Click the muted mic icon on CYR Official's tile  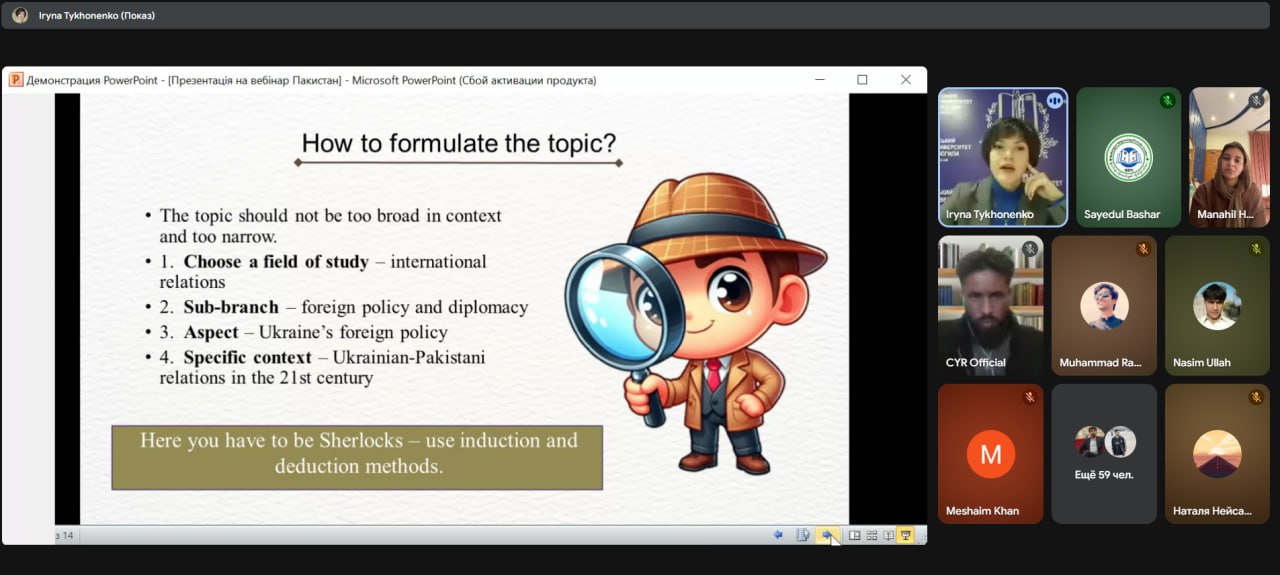point(1029,249)
